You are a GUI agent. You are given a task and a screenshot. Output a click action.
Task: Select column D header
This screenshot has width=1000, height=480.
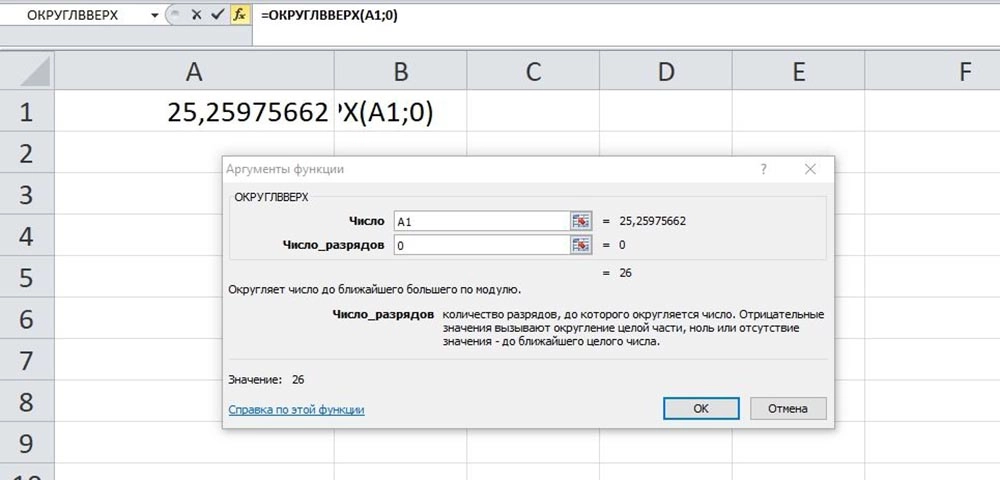click(665, 71)
